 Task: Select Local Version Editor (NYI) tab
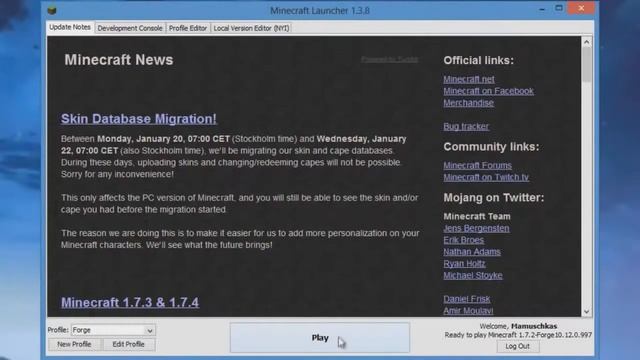point(251,28)
